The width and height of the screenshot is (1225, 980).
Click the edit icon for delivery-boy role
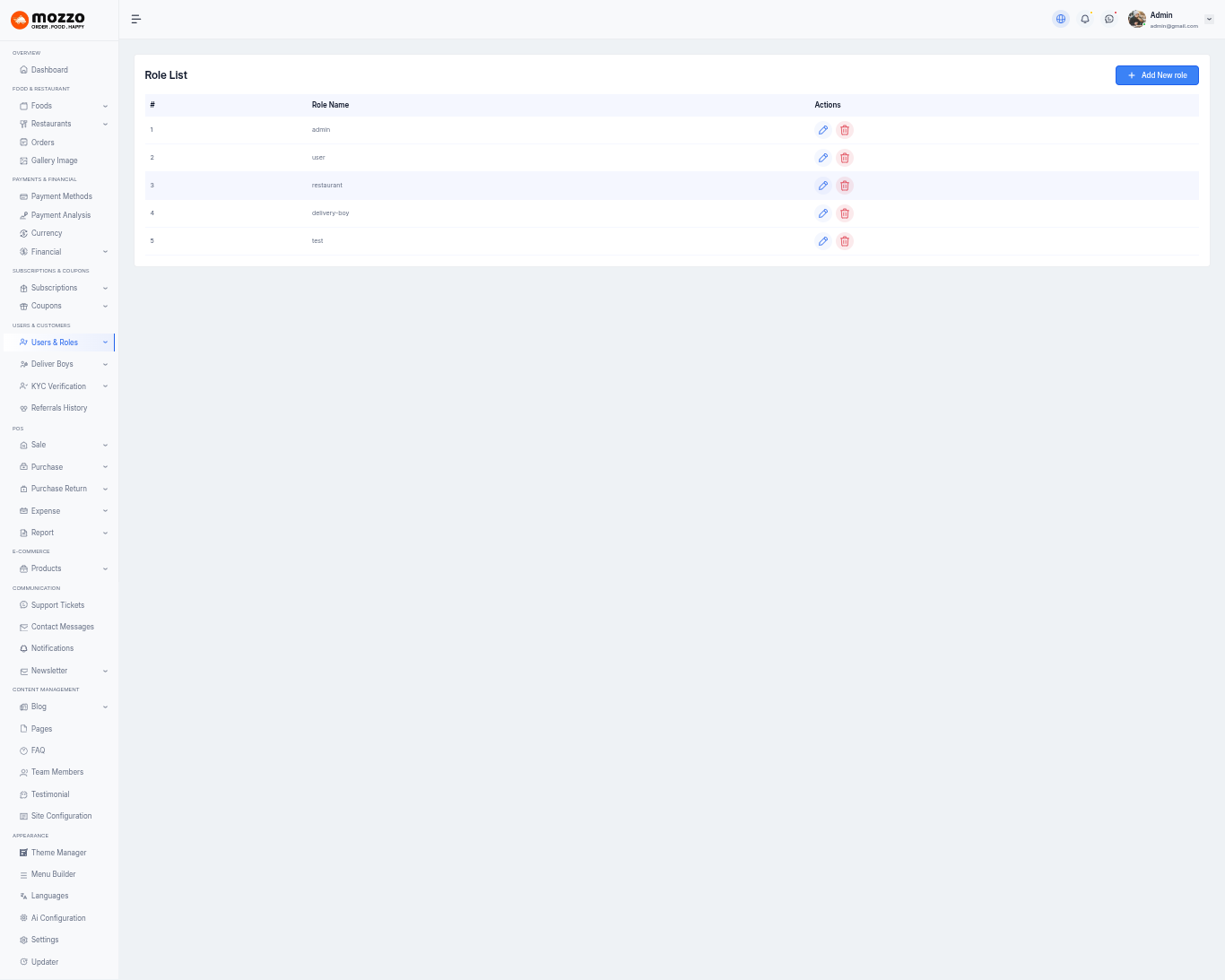(x=822, y=213)
